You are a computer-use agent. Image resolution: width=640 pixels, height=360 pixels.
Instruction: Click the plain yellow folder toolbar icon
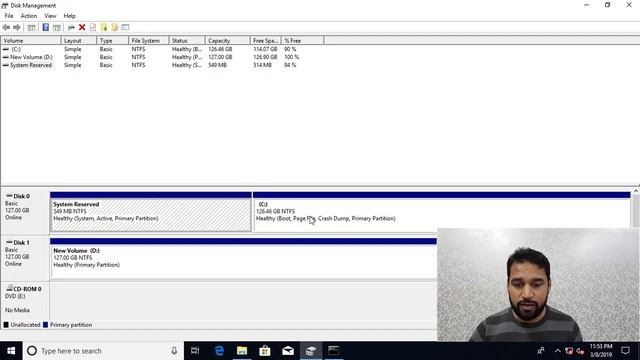(115, 27)
